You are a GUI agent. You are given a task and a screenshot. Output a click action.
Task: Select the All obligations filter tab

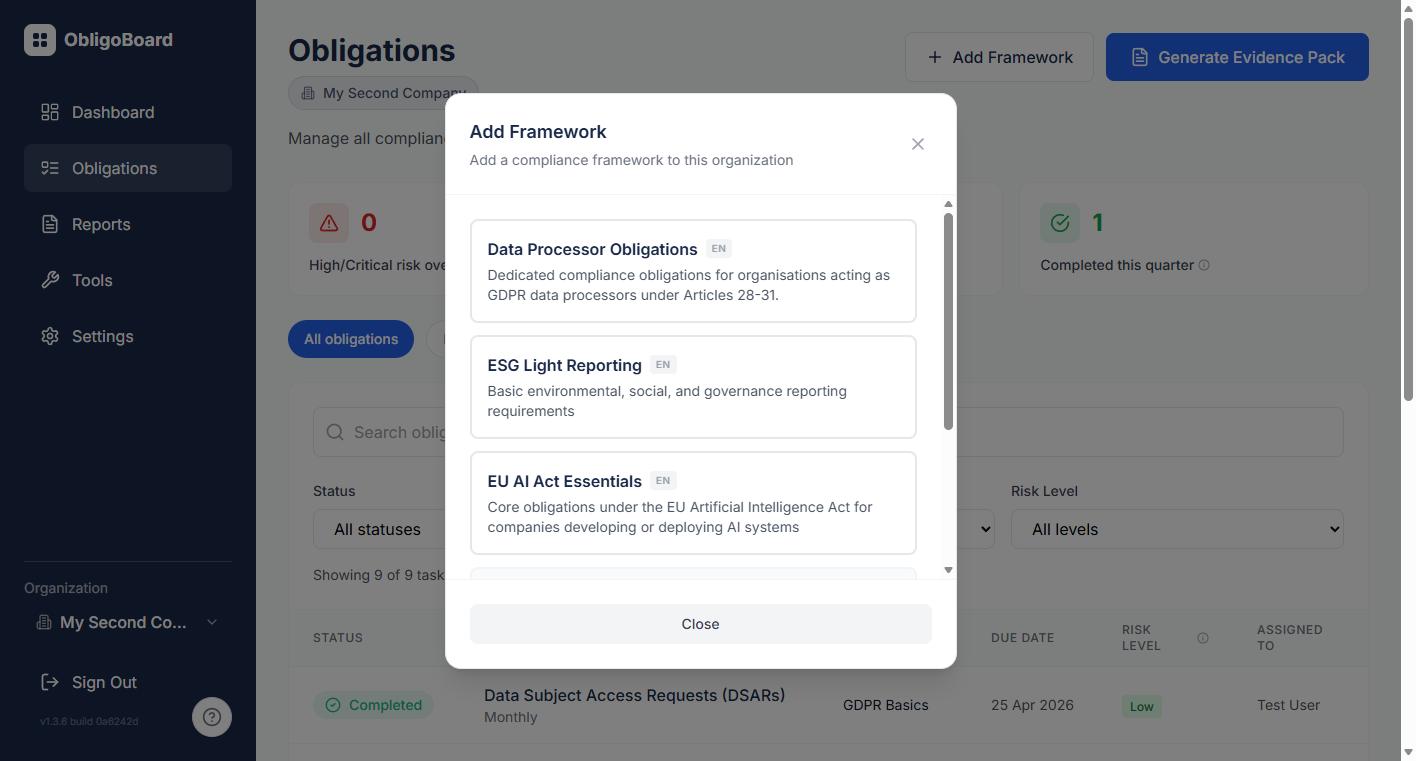(x=351, y=339)
